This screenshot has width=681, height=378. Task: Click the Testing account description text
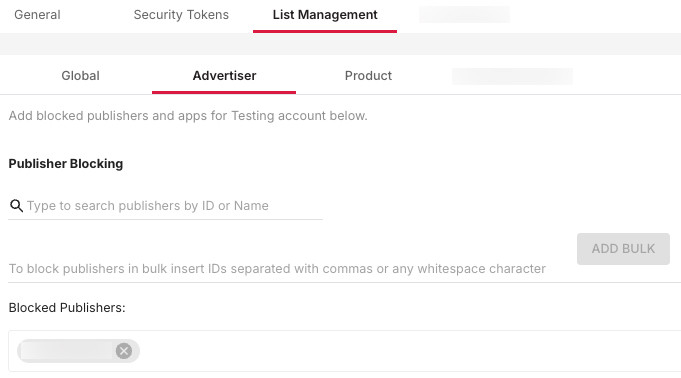tap(188, 116)
